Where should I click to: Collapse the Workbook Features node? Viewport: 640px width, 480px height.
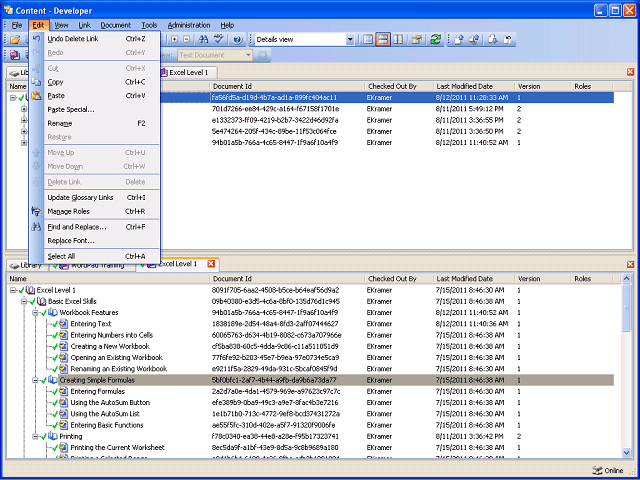pyautogui.click(x=35, y=313)
